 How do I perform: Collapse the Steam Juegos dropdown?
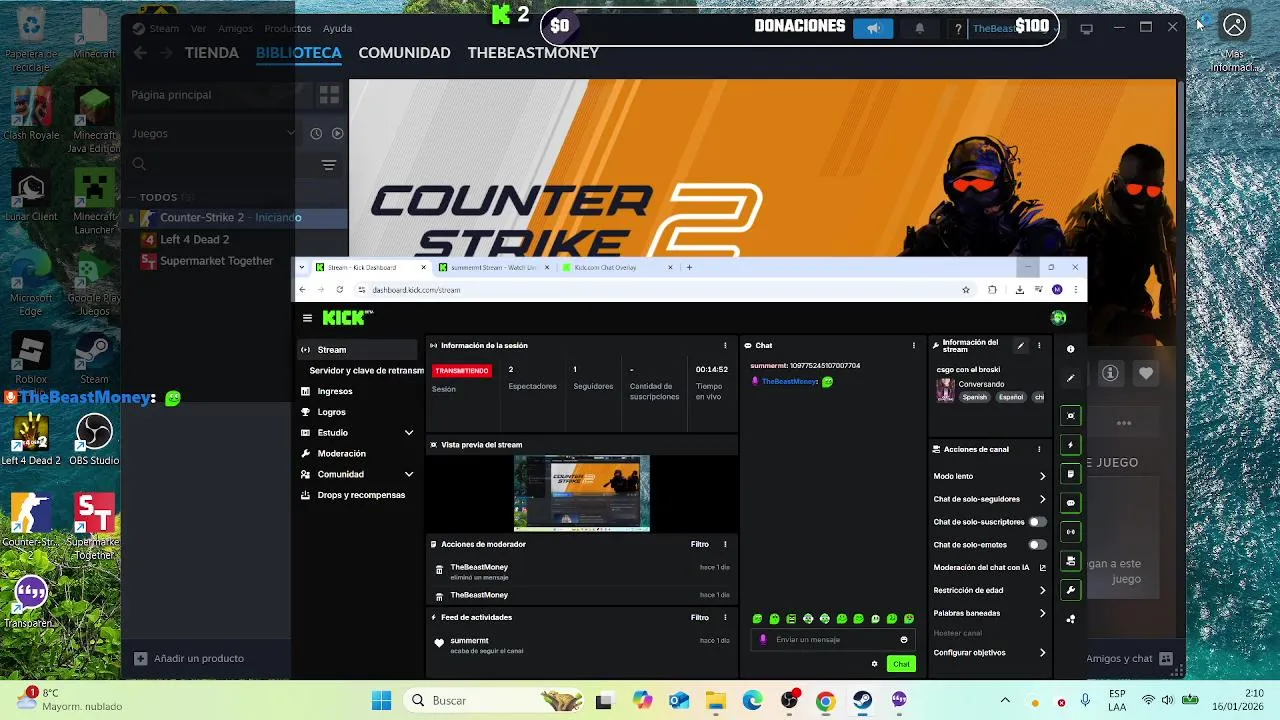pyautogui.click(x=291, y=133)
